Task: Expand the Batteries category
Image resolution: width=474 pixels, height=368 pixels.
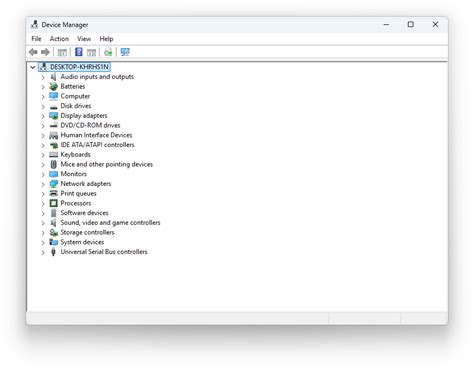Action: pos(43,87)
